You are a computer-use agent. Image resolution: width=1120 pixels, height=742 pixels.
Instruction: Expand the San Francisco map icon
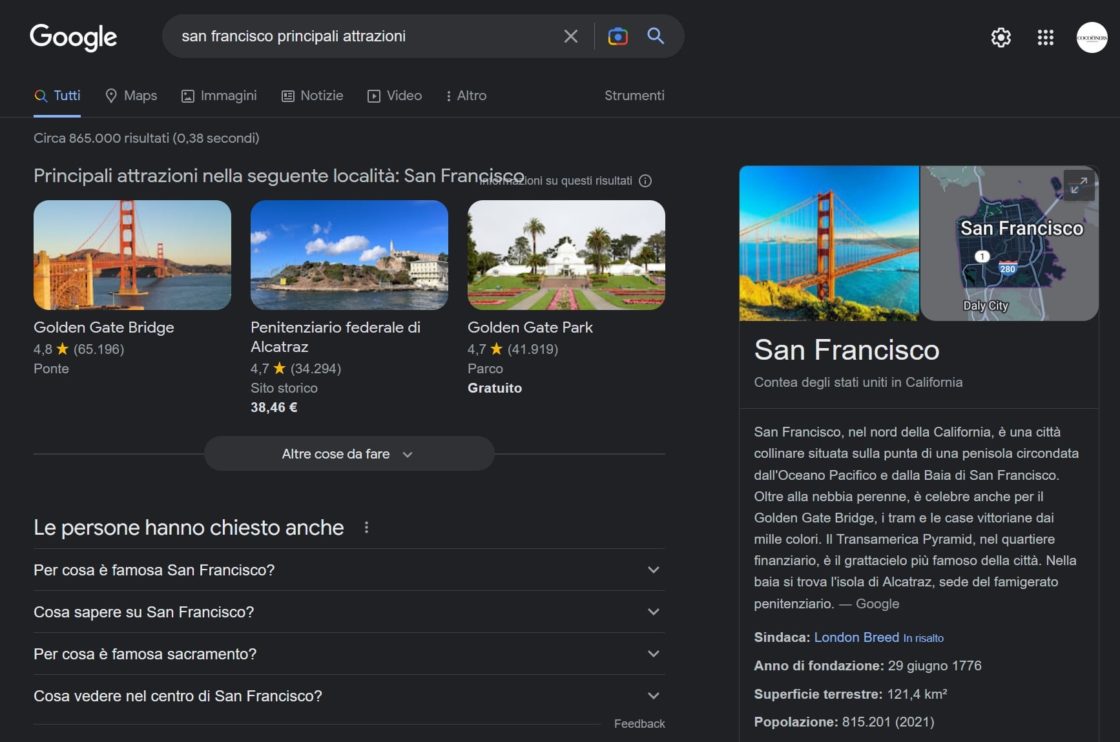pos(1078,184)
